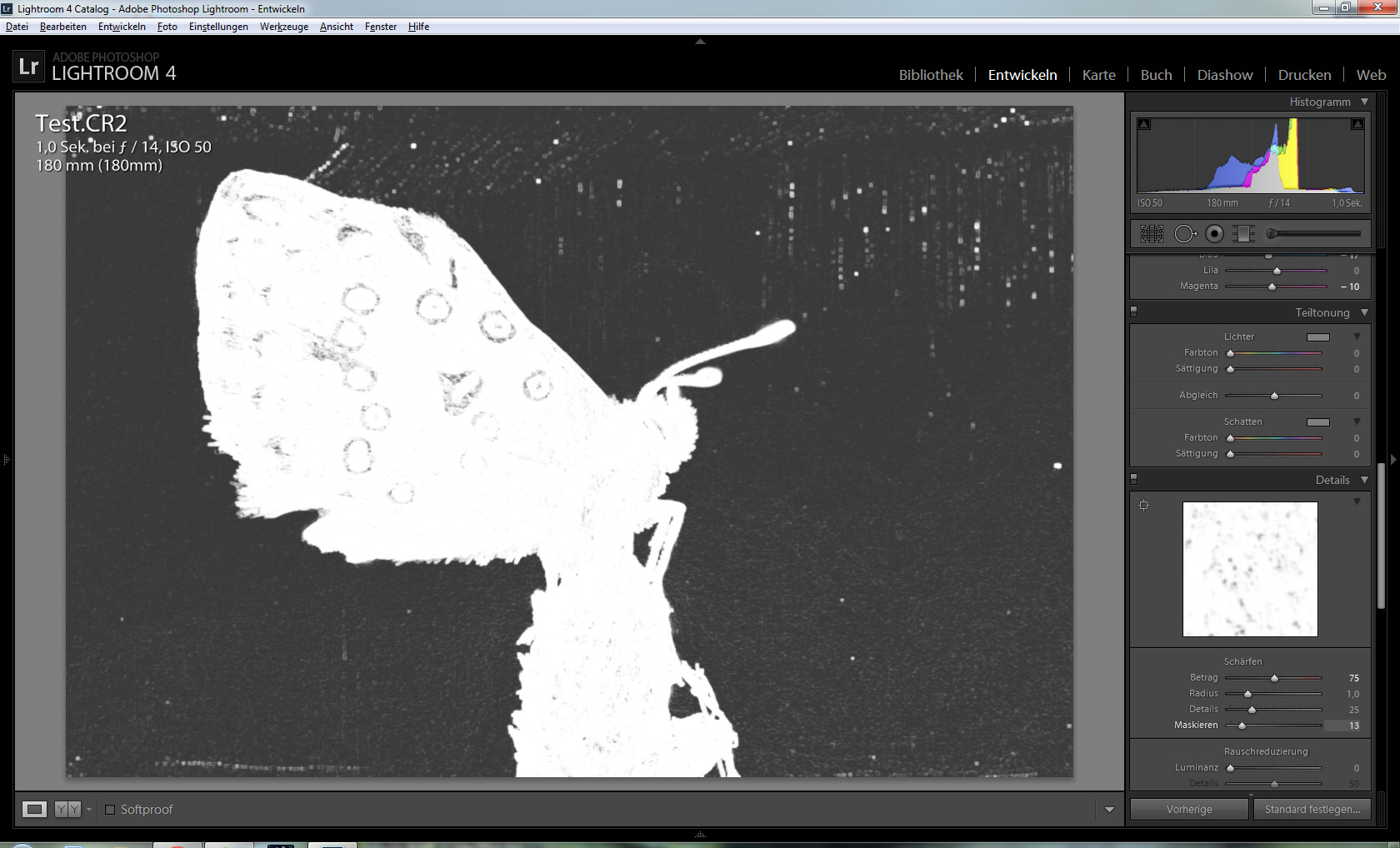1400x848 pixels.
Task: Click the Standard festlegen button
Action: 1312,809
